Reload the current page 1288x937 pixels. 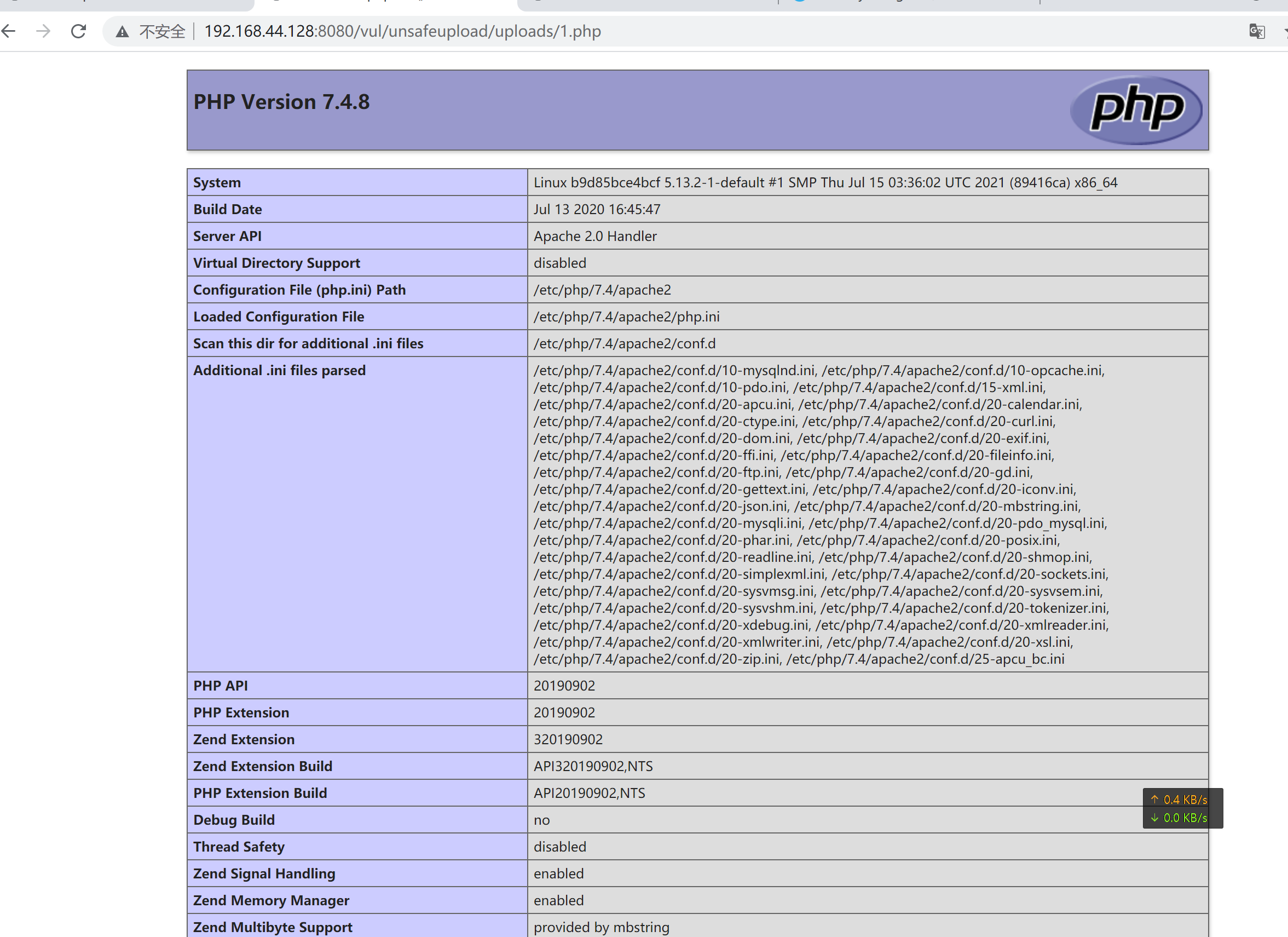pos(78,31)
